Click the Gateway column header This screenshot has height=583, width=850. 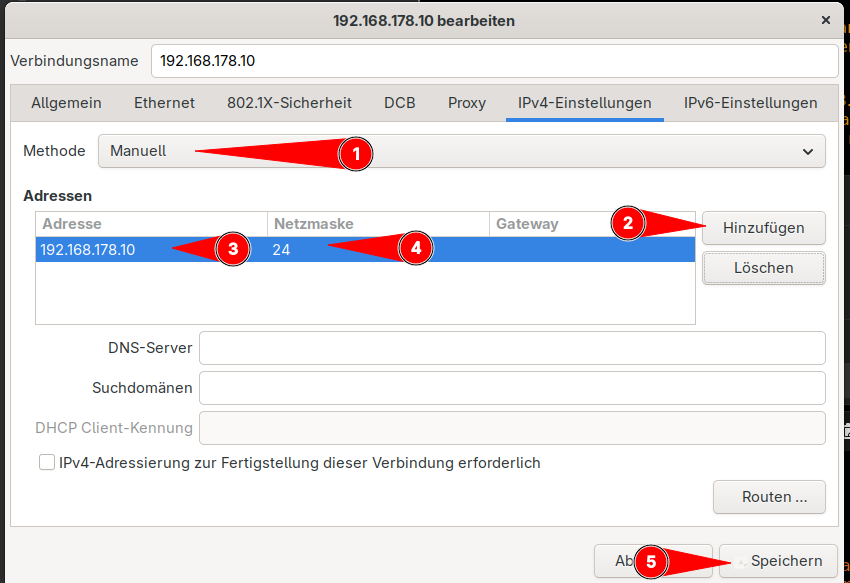click(527, 224)
